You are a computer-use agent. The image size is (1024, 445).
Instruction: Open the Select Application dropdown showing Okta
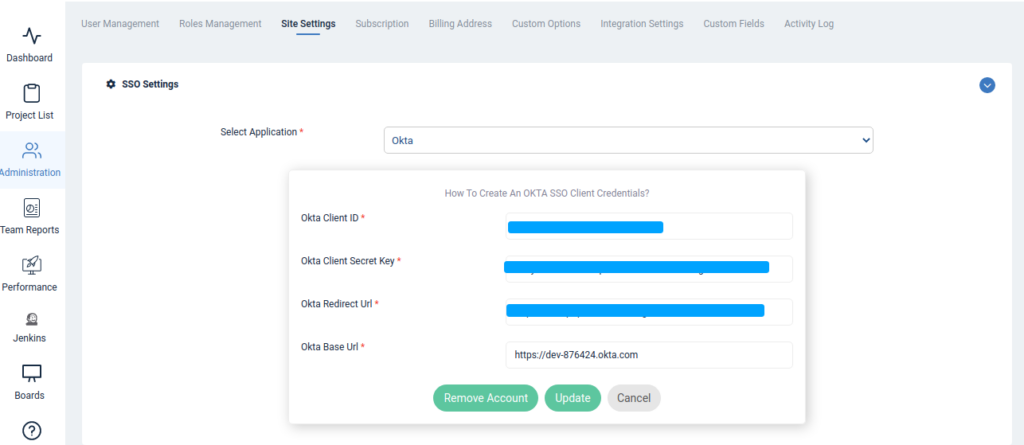coord(628,140)
